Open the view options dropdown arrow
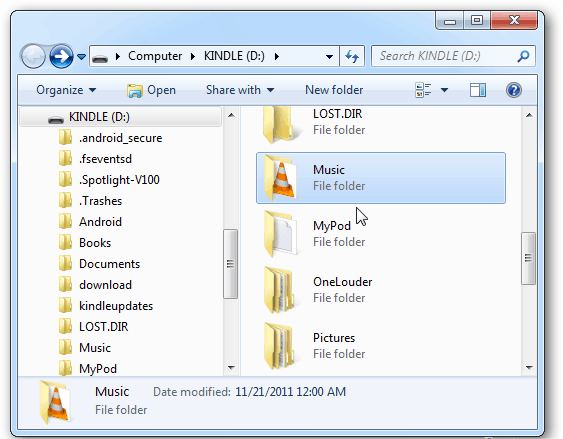This screenshot has width=563, height=439. 444,90
